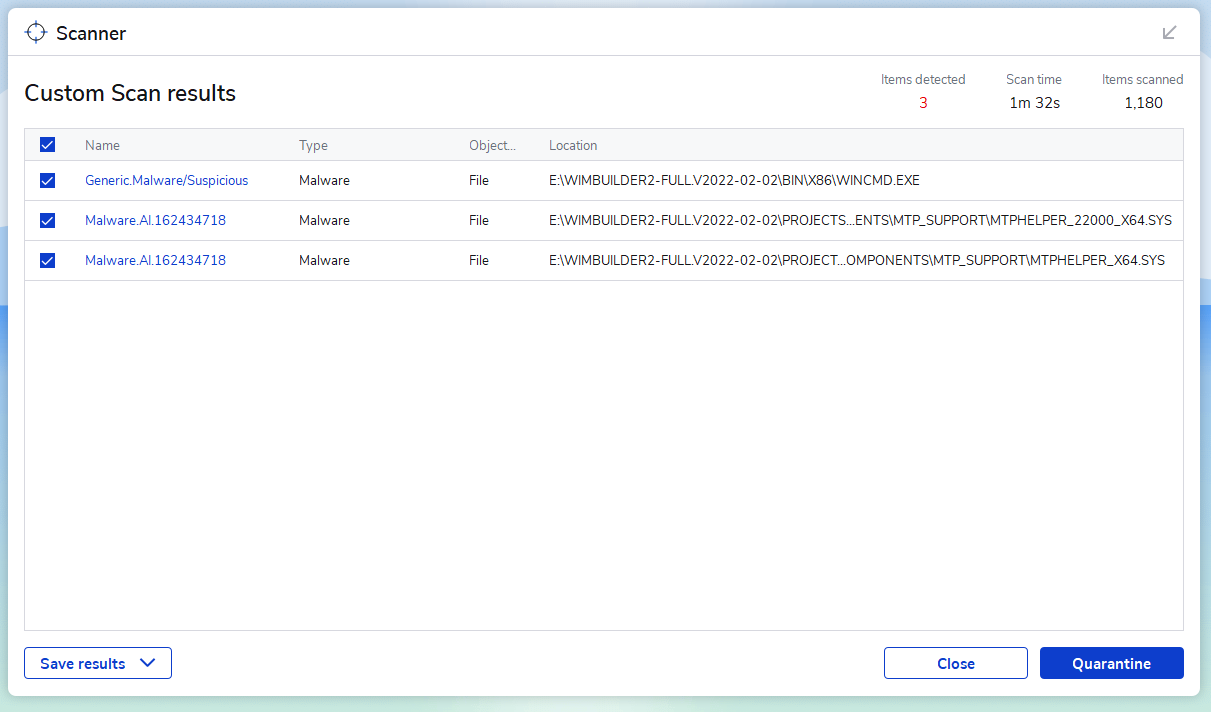
Task: Click Malware type in the WINCMD.EXE row
Action: [324, 181]
